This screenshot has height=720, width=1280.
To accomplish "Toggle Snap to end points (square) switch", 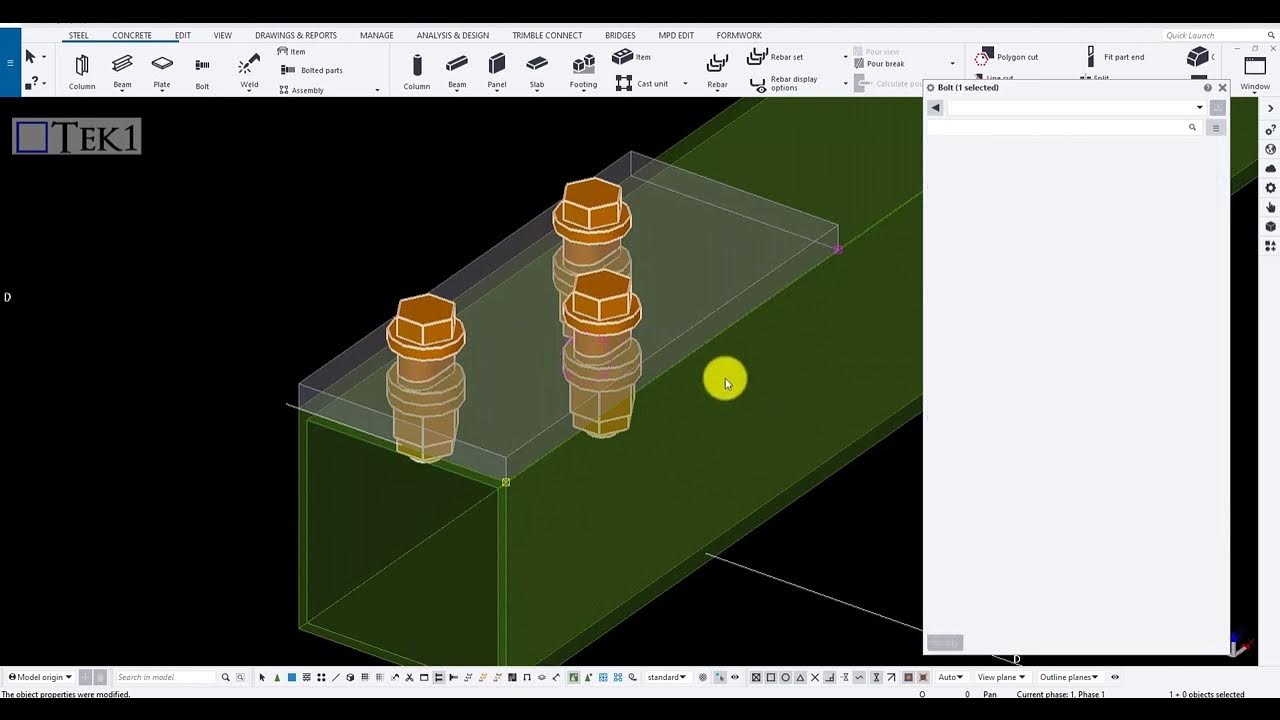I will pyautogui.click(x=771, y=677).
